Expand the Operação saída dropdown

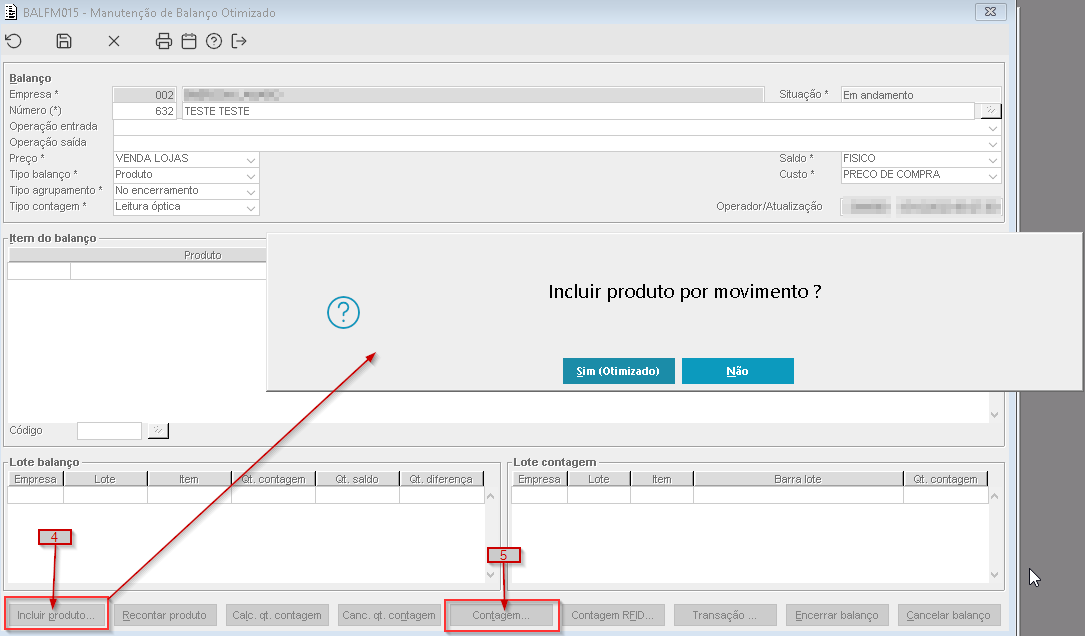click(x=993, y=144)
